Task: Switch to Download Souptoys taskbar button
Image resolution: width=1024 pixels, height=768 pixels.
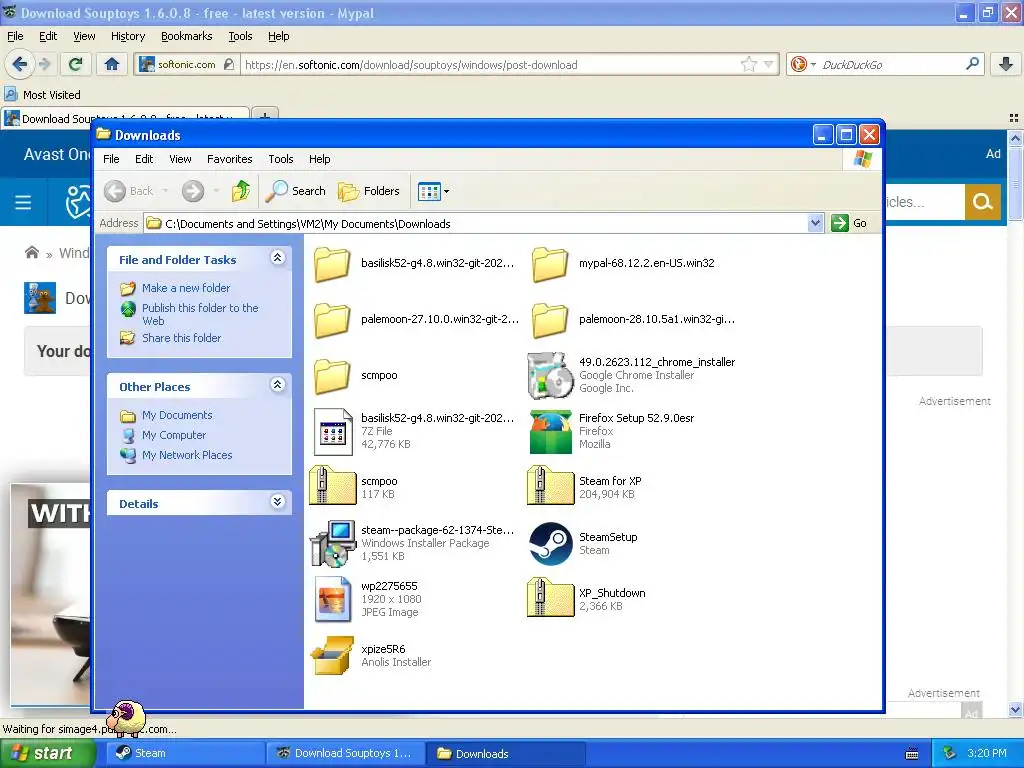Action: pos(345,754)
